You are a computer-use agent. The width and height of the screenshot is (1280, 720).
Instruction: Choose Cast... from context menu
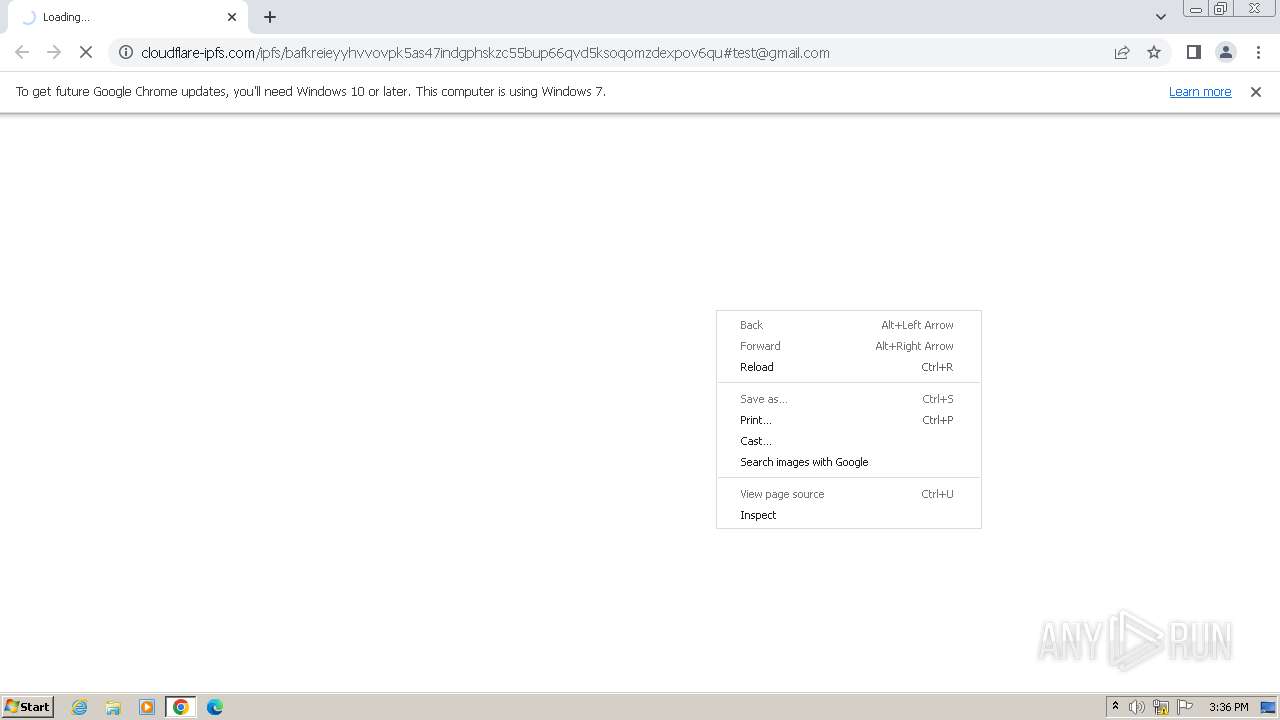pyautogui.click(x=849, y=441)
